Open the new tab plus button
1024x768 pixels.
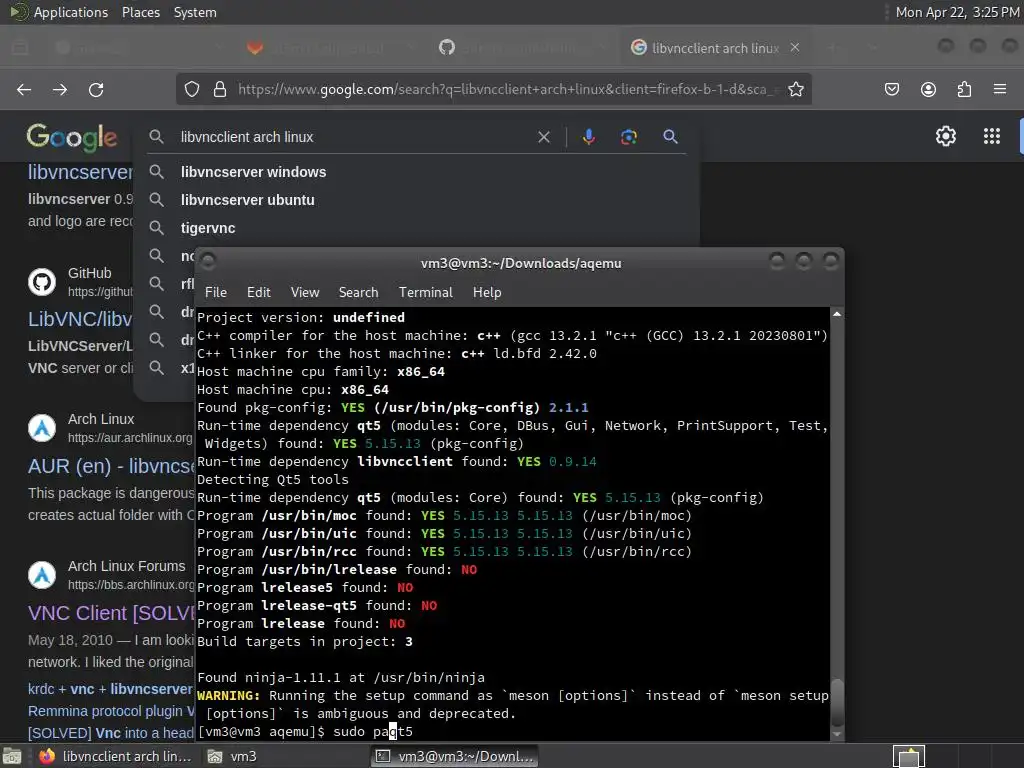pyautogui.click(x=832, y=48)
